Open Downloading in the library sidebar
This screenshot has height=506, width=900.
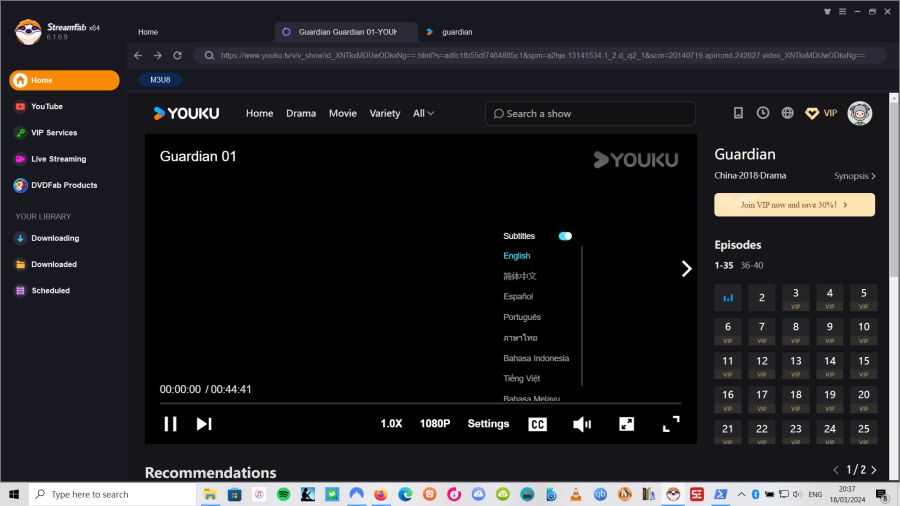pyautogui.click(x=54, y=238)
